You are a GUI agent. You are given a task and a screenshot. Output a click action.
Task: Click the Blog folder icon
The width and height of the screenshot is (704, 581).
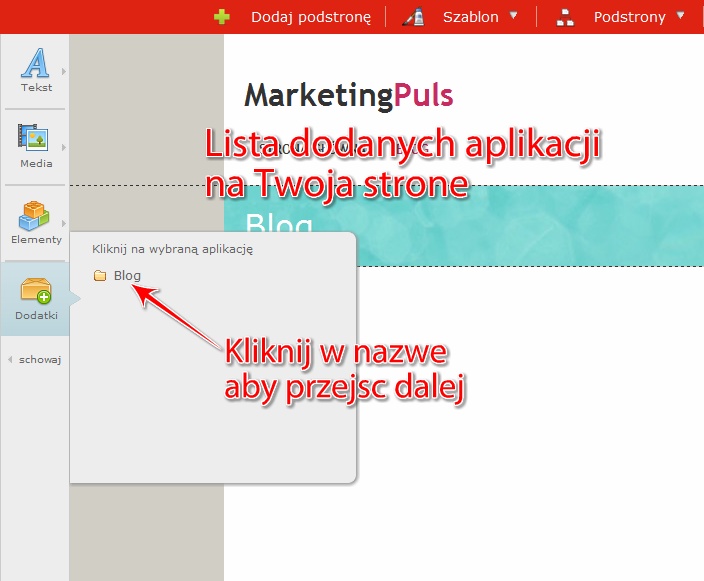[x=100, y=276]
